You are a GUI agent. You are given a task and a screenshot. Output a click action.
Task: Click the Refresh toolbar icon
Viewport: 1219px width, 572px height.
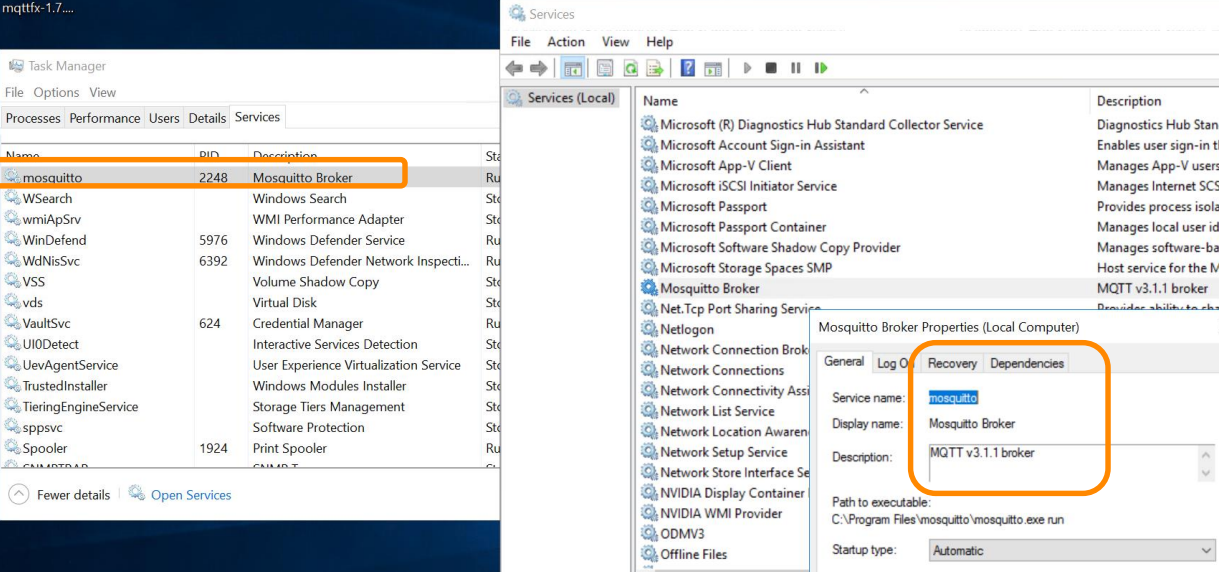click(x=631, y=68)
